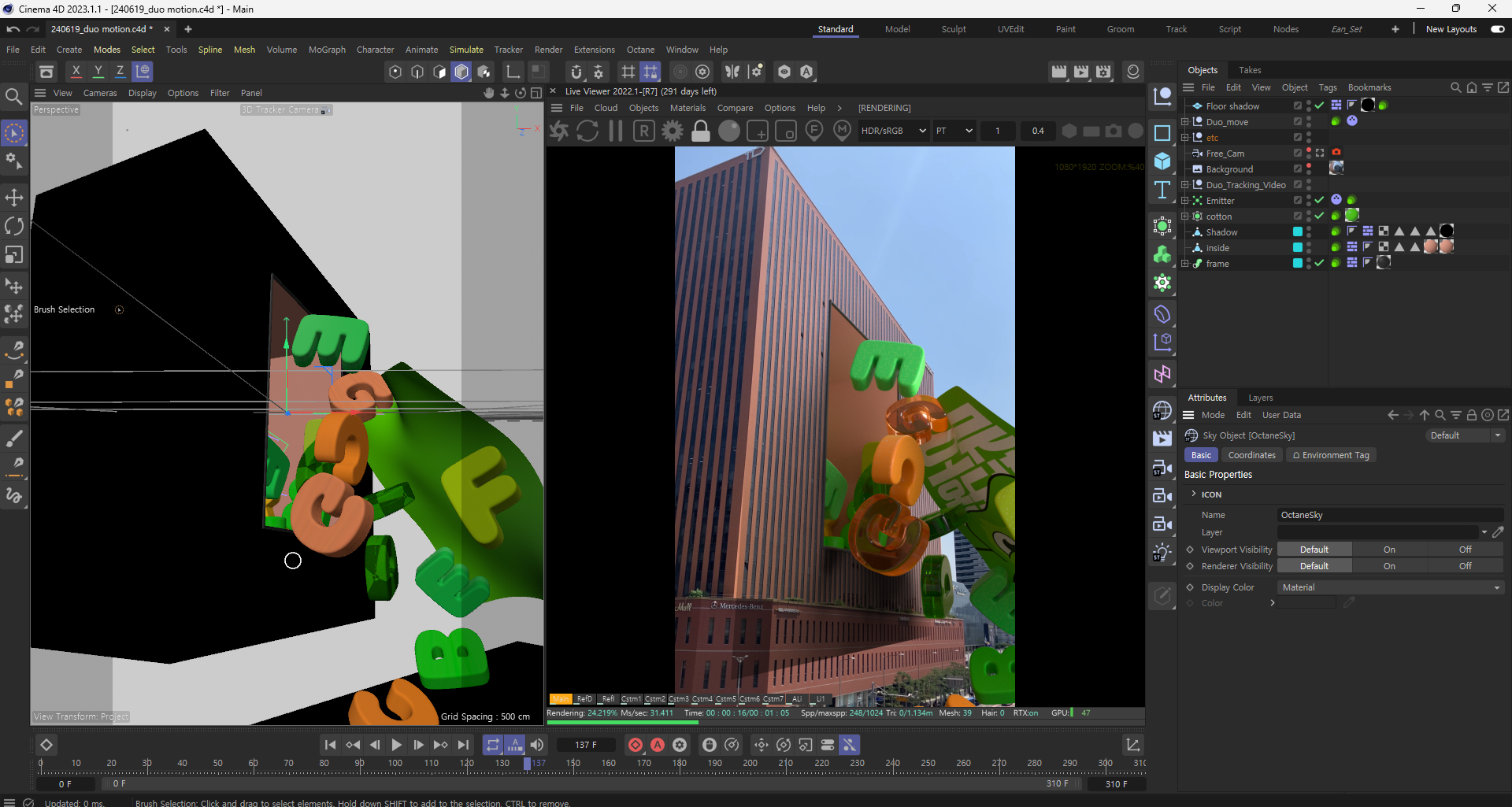Select the Rotate tool in left toolbar
The width and height of the screenshot is (1512, 807).
(14, 226)
